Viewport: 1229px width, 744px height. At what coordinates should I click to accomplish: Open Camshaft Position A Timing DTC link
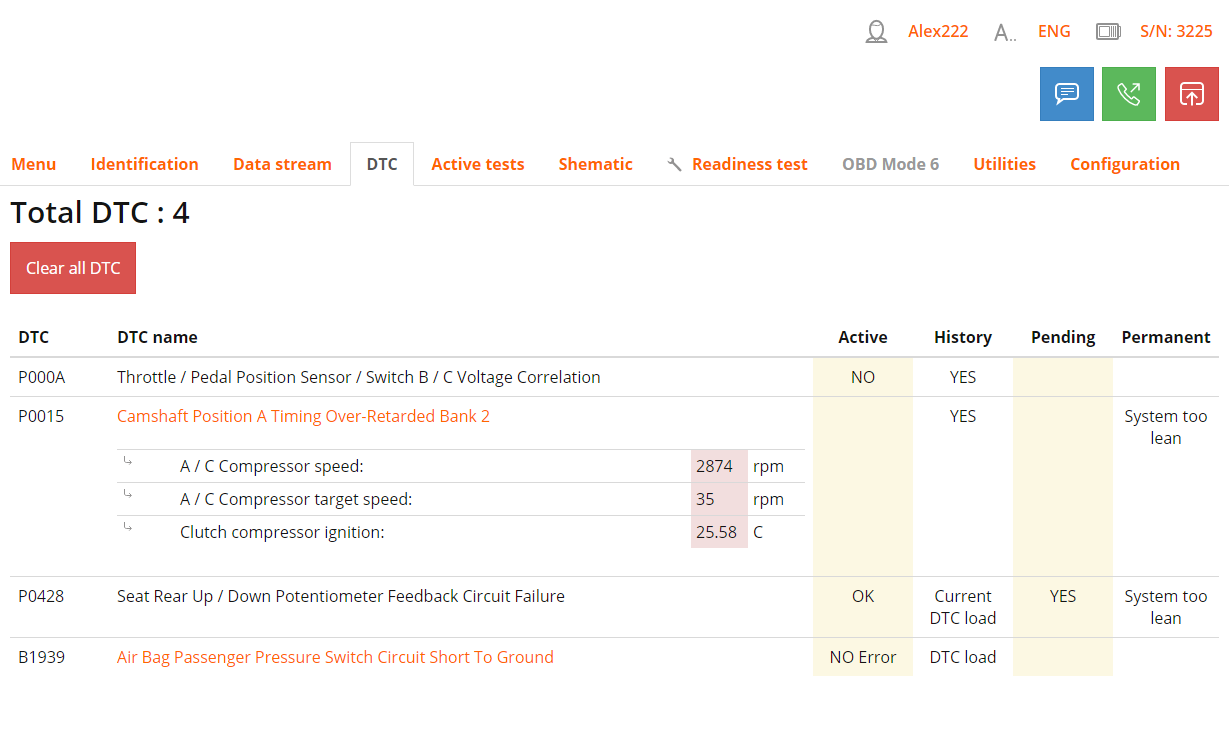303,416
